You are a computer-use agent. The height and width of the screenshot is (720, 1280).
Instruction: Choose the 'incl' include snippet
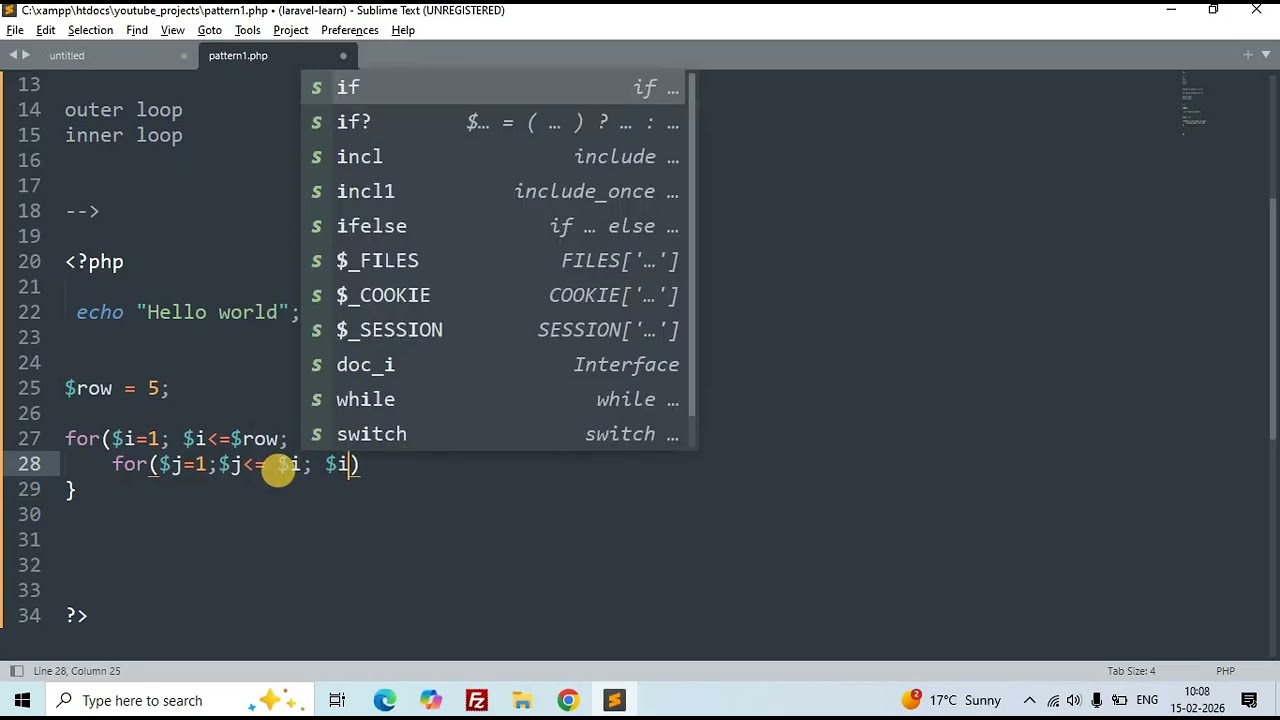495,157
